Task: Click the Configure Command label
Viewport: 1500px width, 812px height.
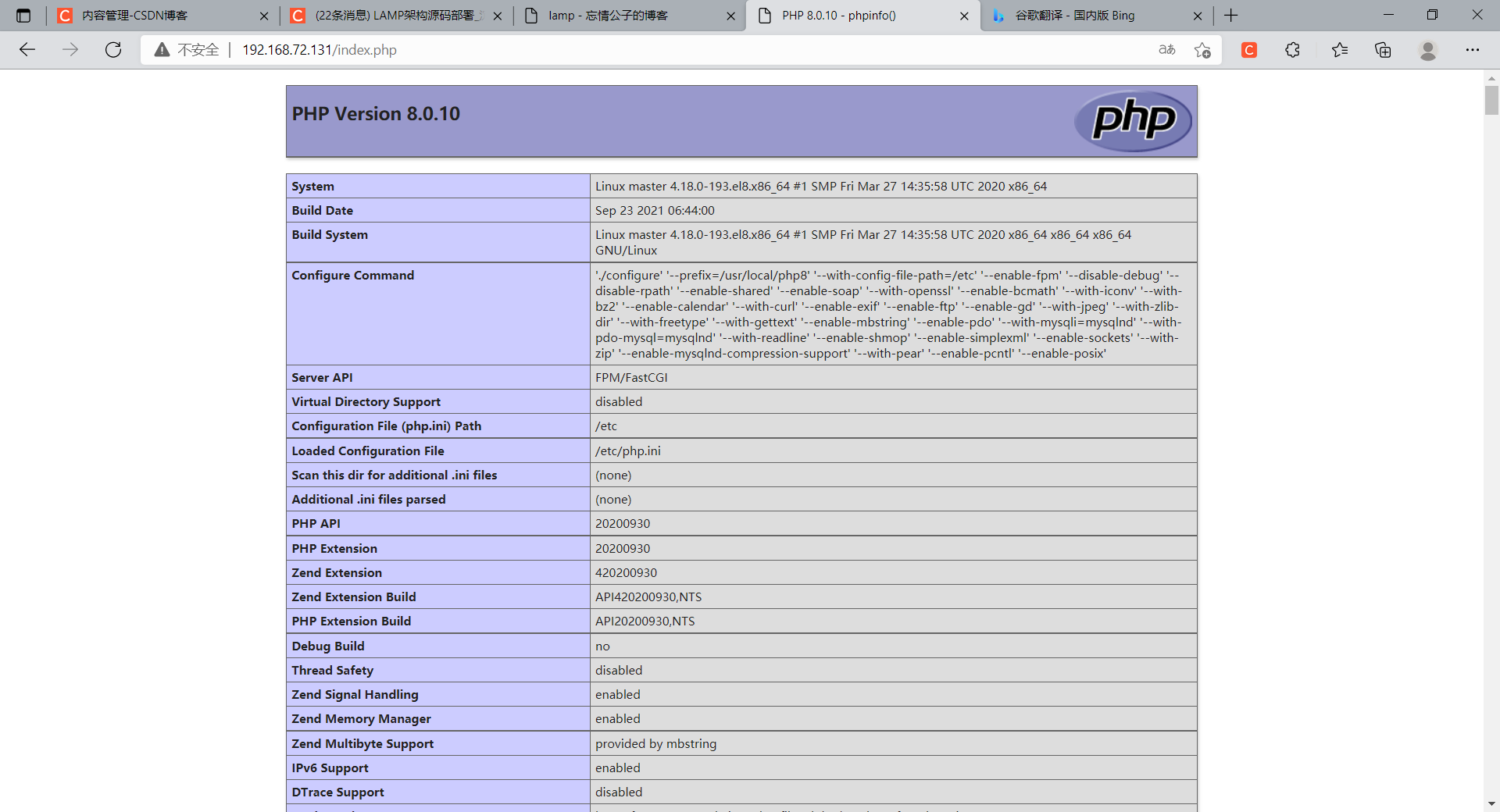Action: click(x=353, y=276)
